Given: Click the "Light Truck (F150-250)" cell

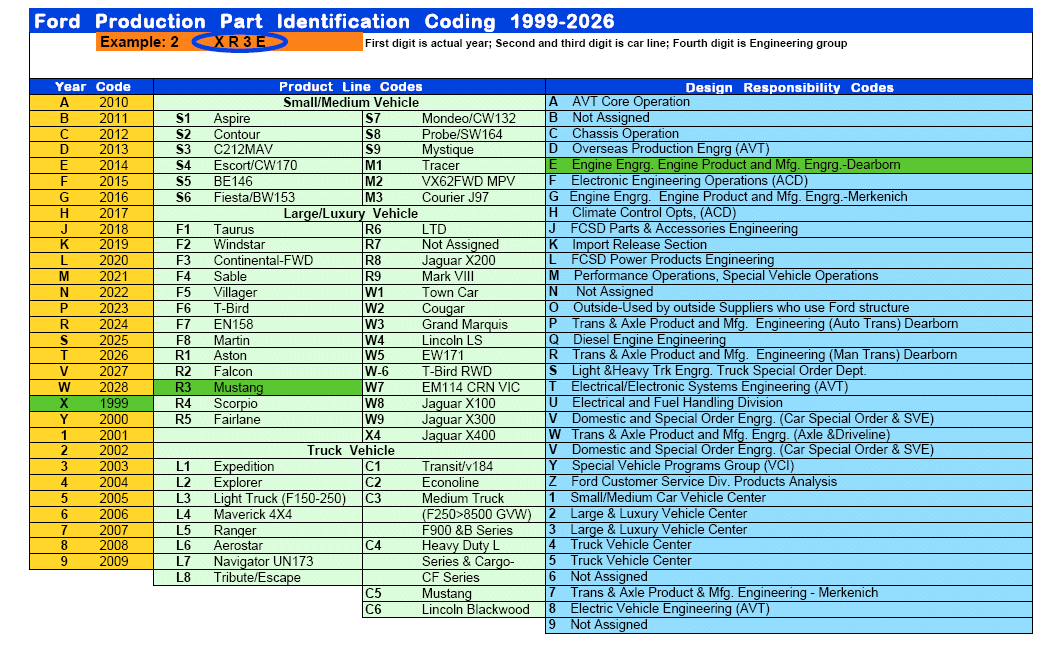Looking at the screenshot, I should 280,498.
